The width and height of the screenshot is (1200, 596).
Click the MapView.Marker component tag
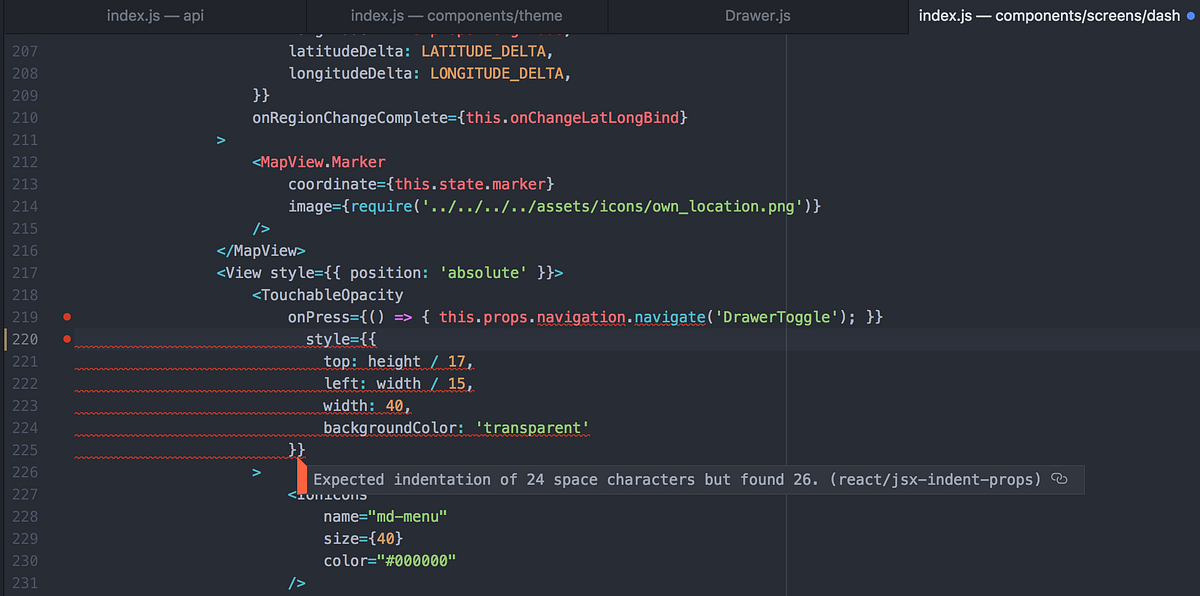320,161
